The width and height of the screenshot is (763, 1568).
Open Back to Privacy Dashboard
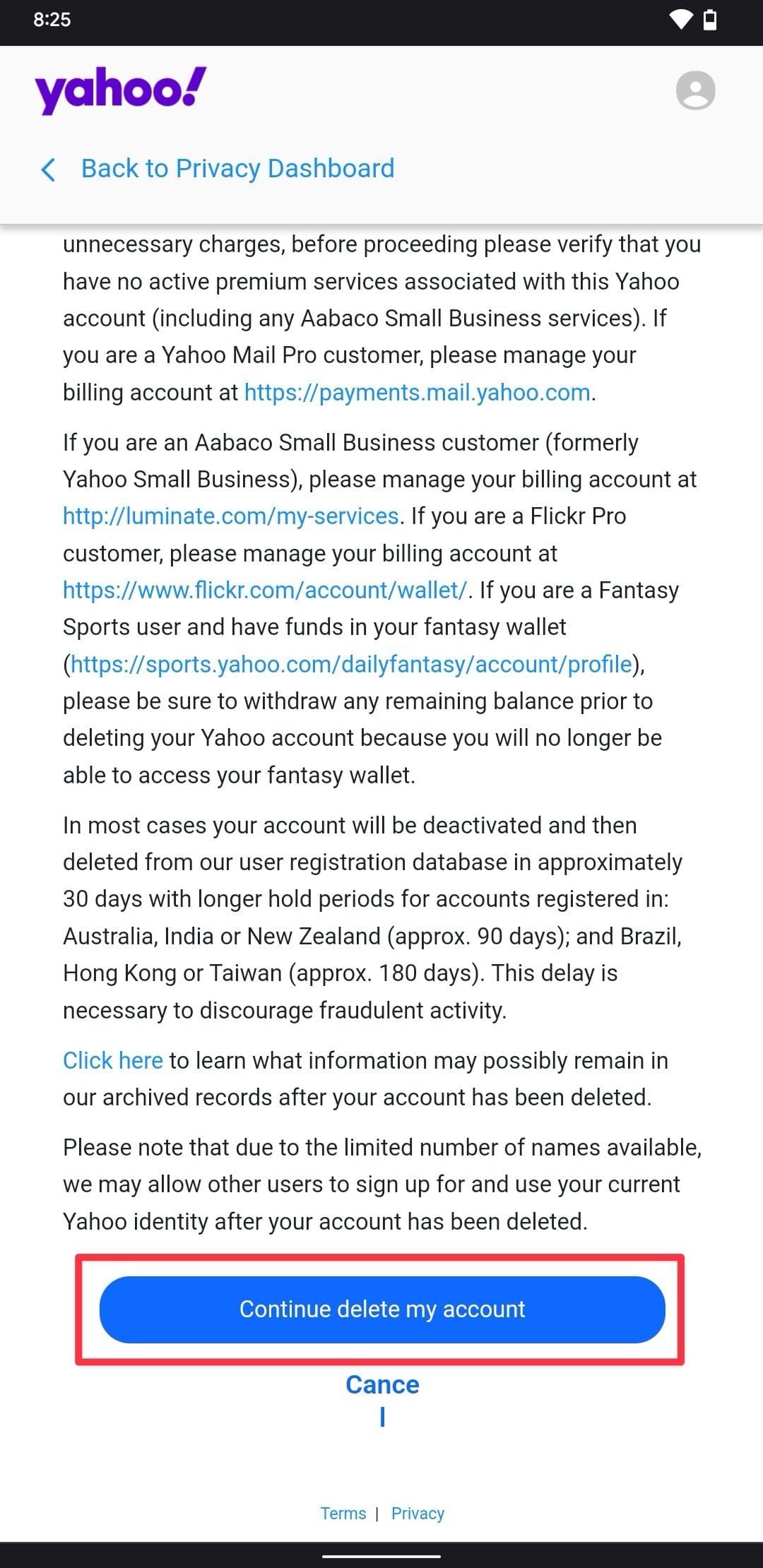(x=238, y=168)
